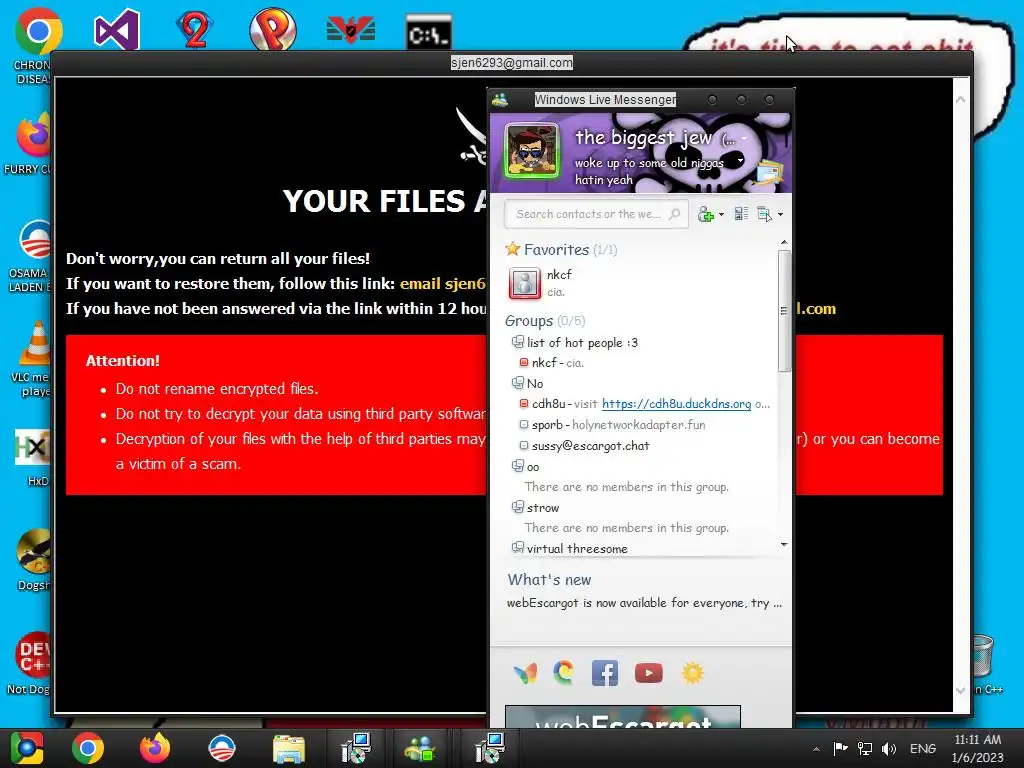Open Firefox from the taskbar

click(155, 748)
